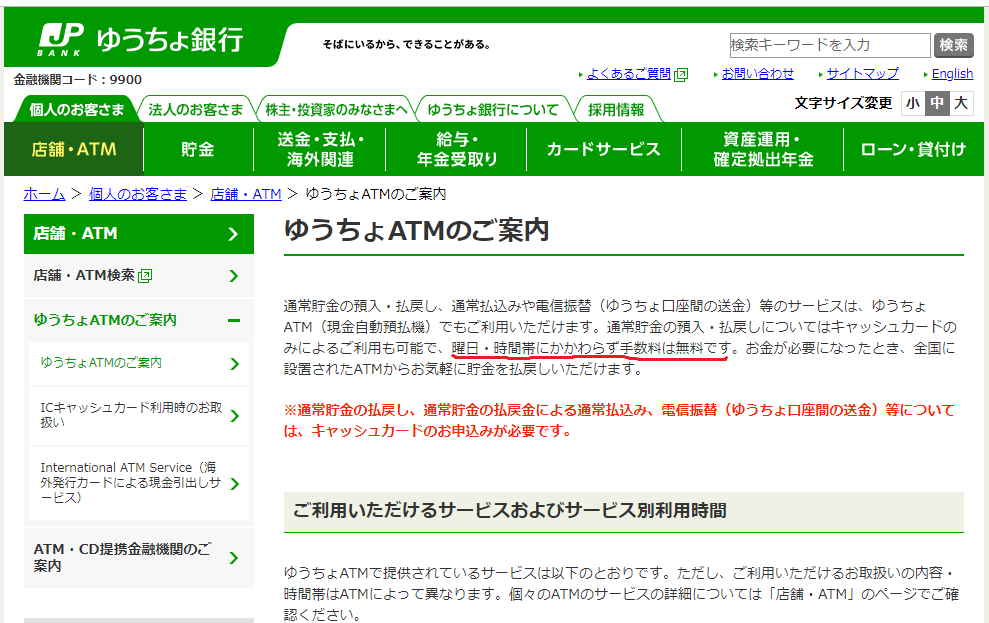Click the external-link icon beside 店舗・ATM検索
The height and width of the screenshot is (623, 989).
(145, 276)
